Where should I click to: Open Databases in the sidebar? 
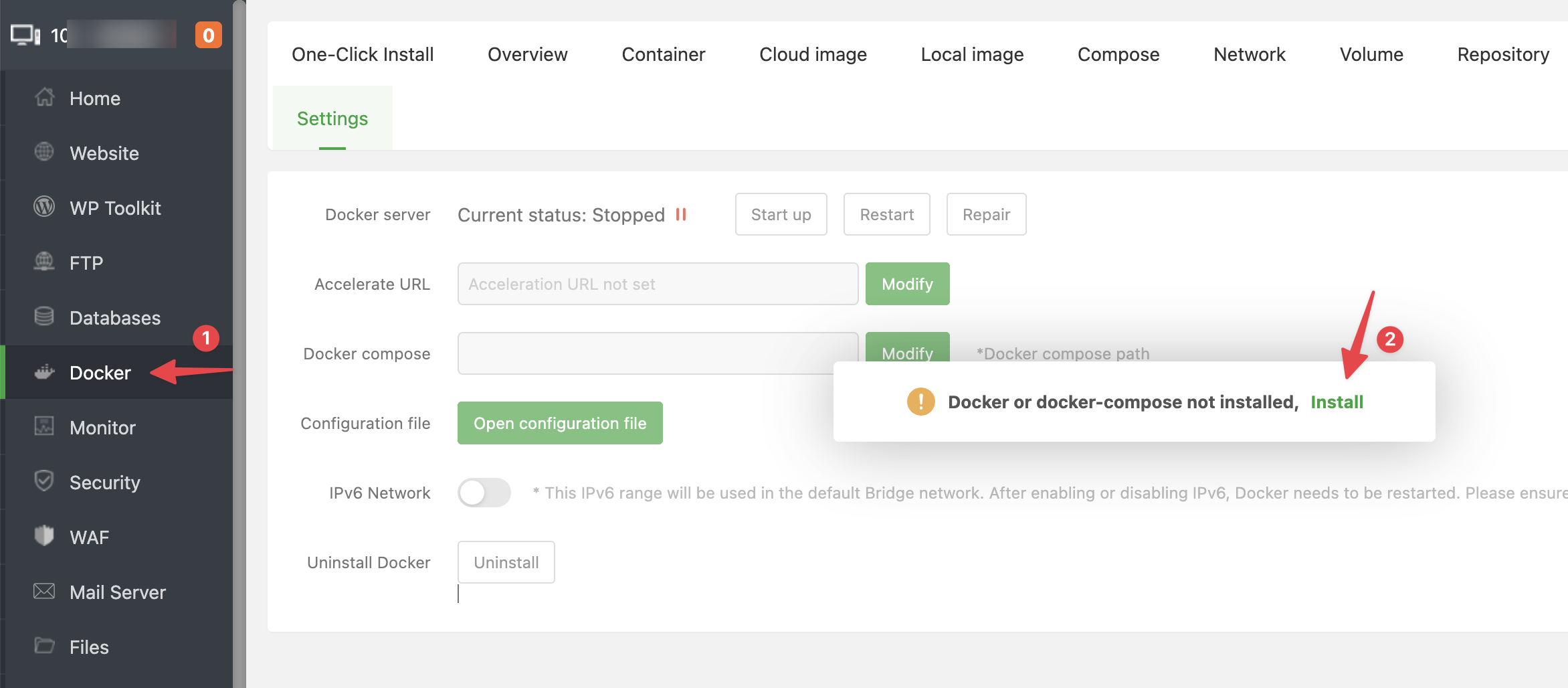click(x=119, y=317)
